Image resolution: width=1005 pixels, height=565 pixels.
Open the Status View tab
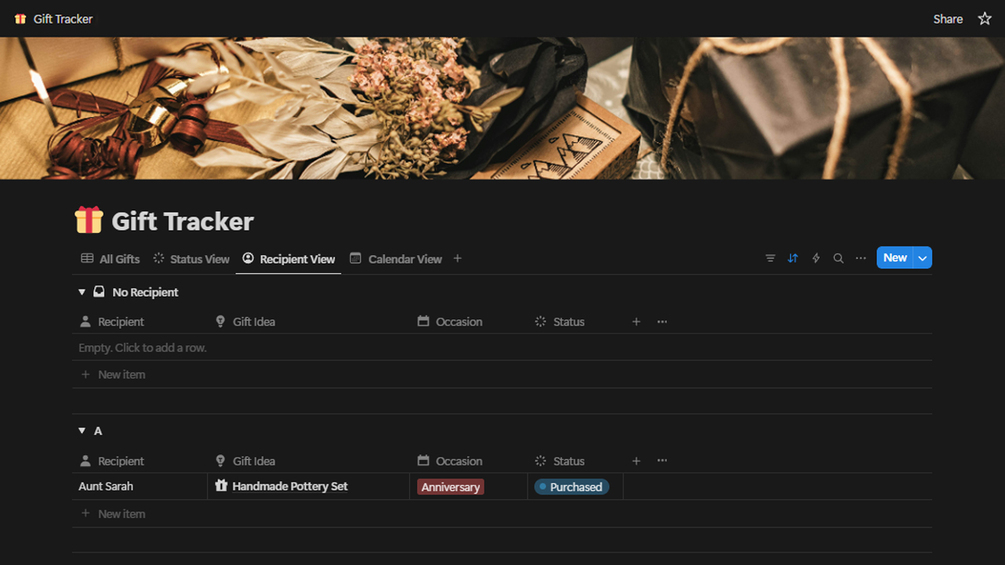(191, 259)
